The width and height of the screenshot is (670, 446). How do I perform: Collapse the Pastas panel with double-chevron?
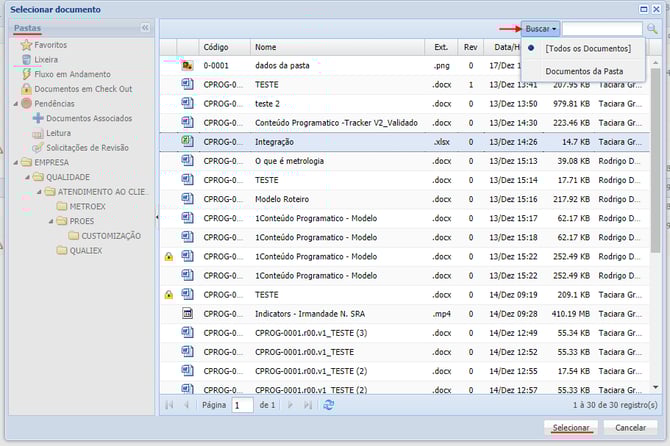tap(145, 28)
